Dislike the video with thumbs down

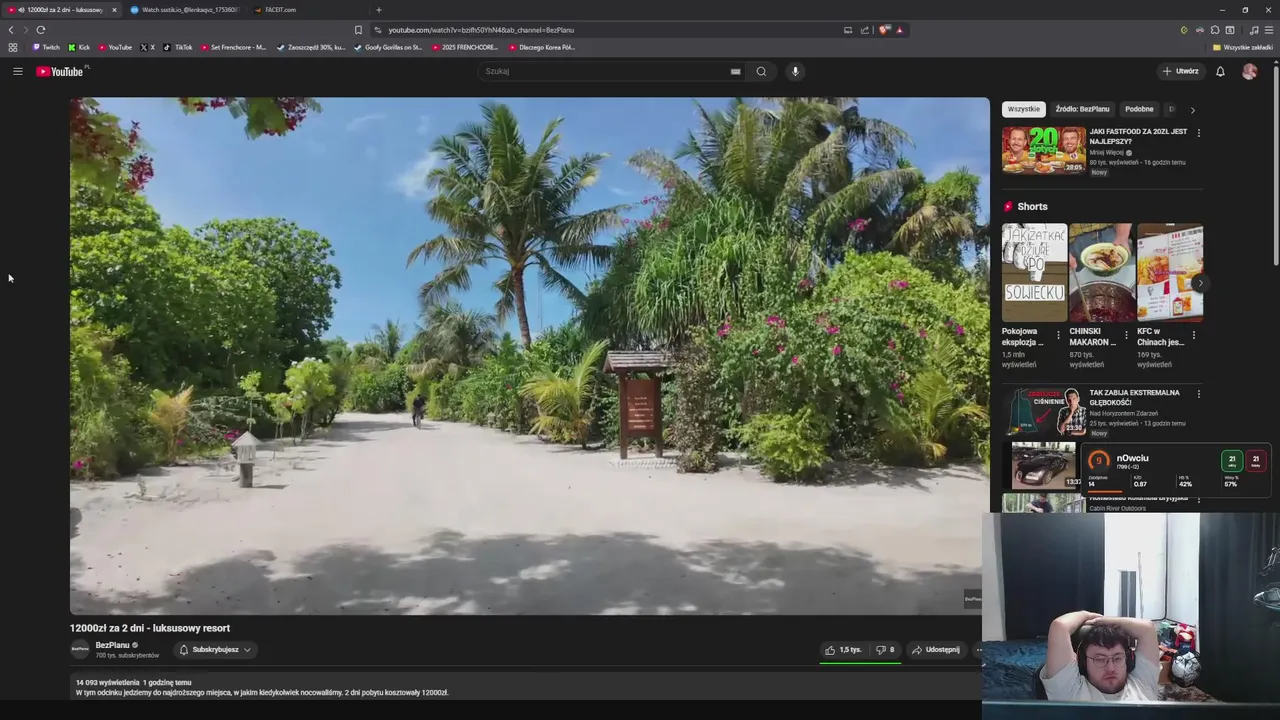tap(886, 650)
